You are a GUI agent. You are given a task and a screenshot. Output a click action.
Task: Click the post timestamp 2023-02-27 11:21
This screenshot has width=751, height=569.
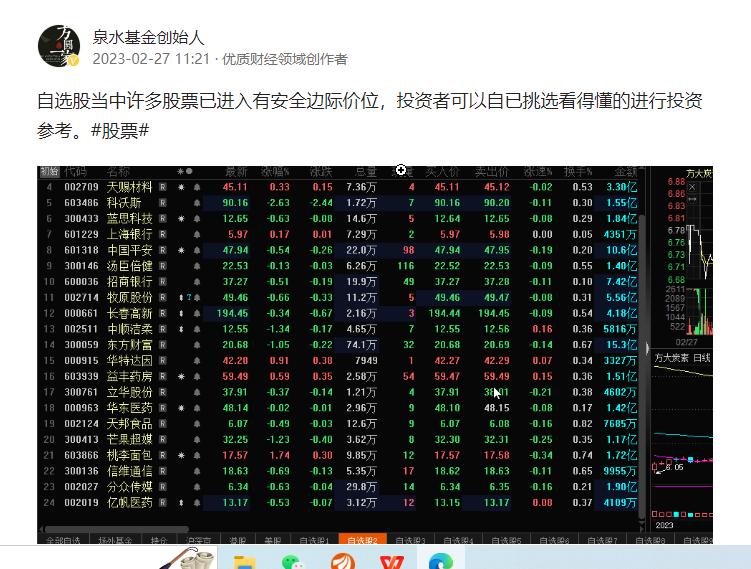point(151,59)
